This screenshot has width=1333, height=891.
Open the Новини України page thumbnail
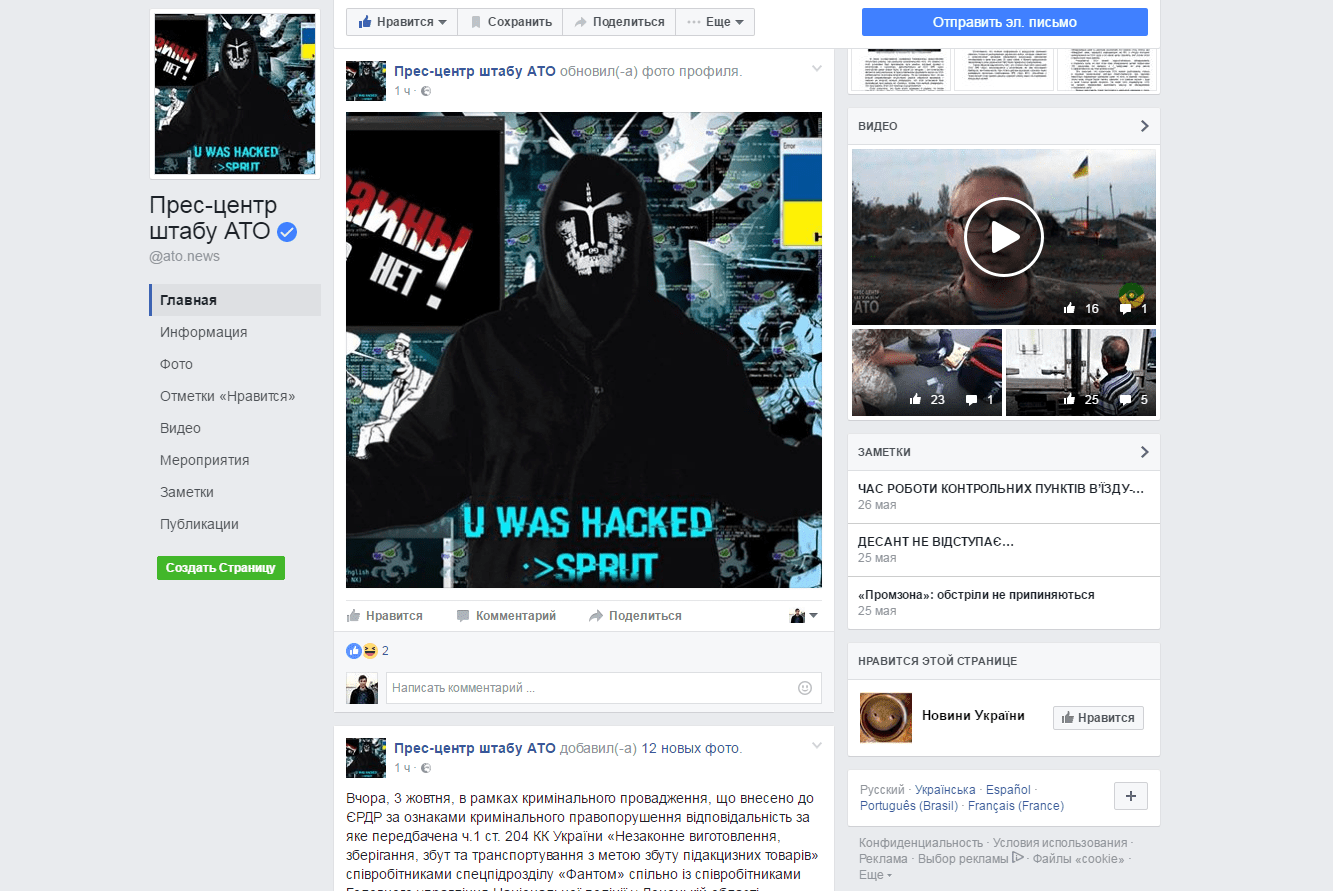point(886,718)
